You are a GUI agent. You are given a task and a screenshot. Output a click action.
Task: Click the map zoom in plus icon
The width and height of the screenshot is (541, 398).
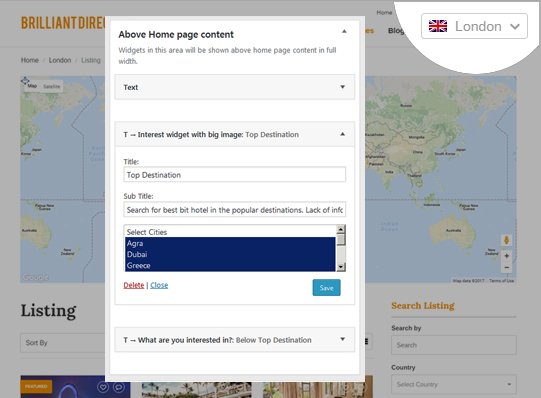[x=506, y=256]
